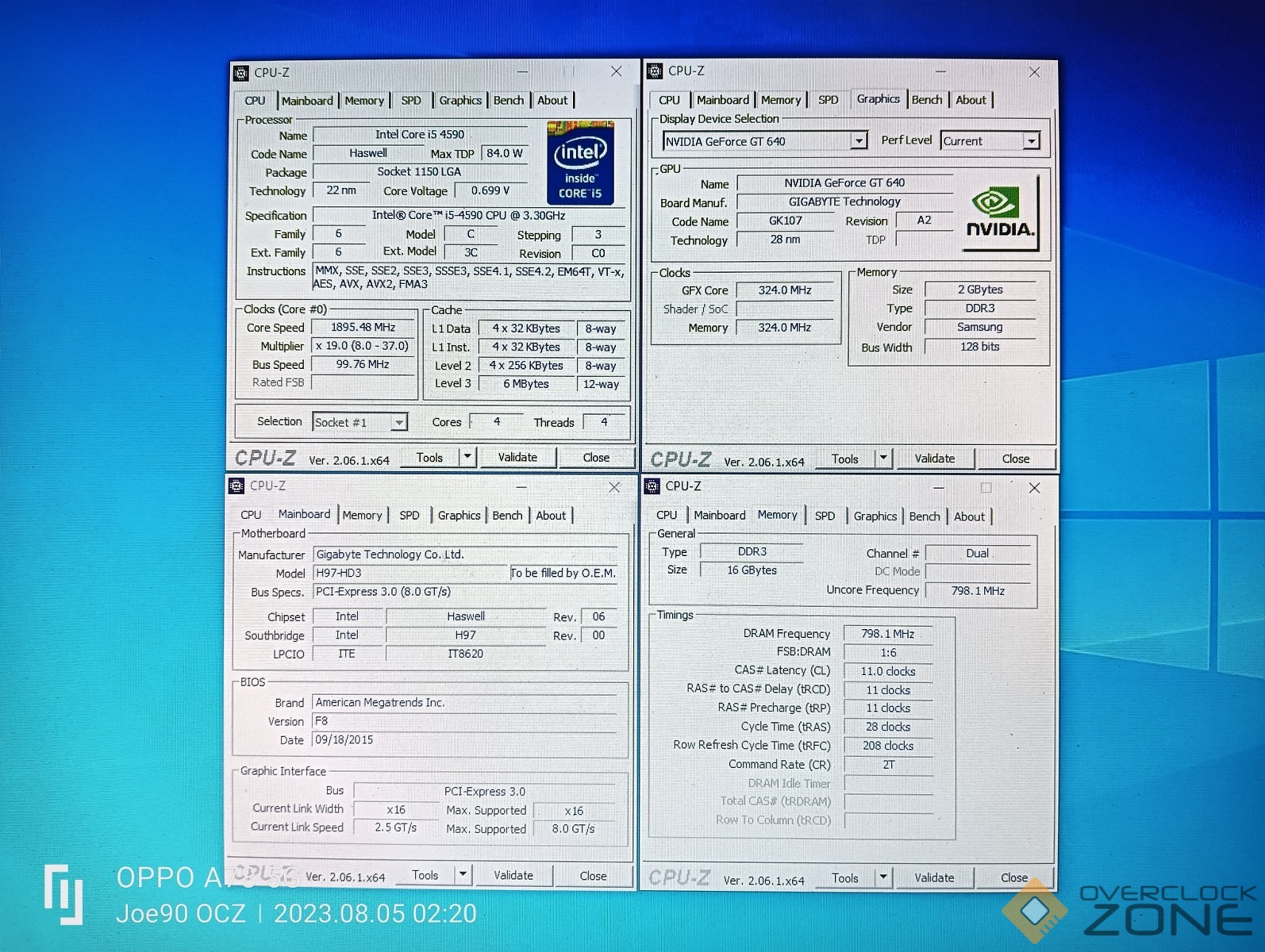The width and height of the screenshot is (1265, 952).
Task: Click the memory Size value 16 GBytes
Action: point(752,570)
